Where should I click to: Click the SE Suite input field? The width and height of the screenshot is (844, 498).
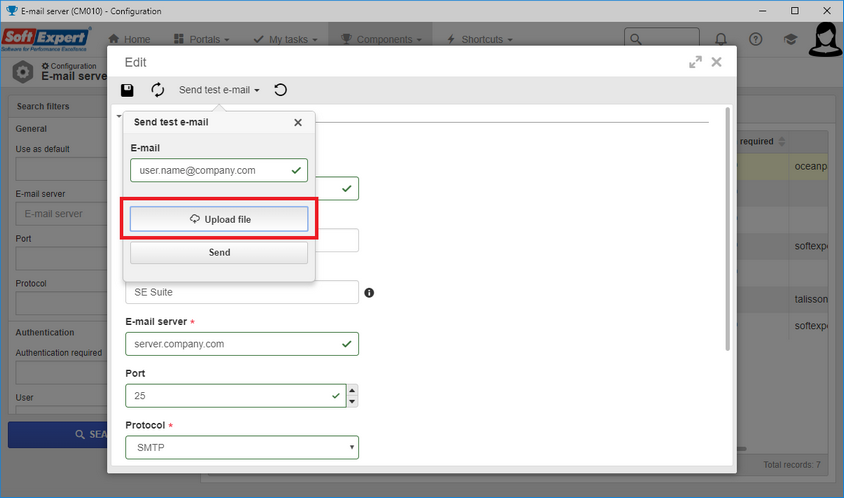242,292
